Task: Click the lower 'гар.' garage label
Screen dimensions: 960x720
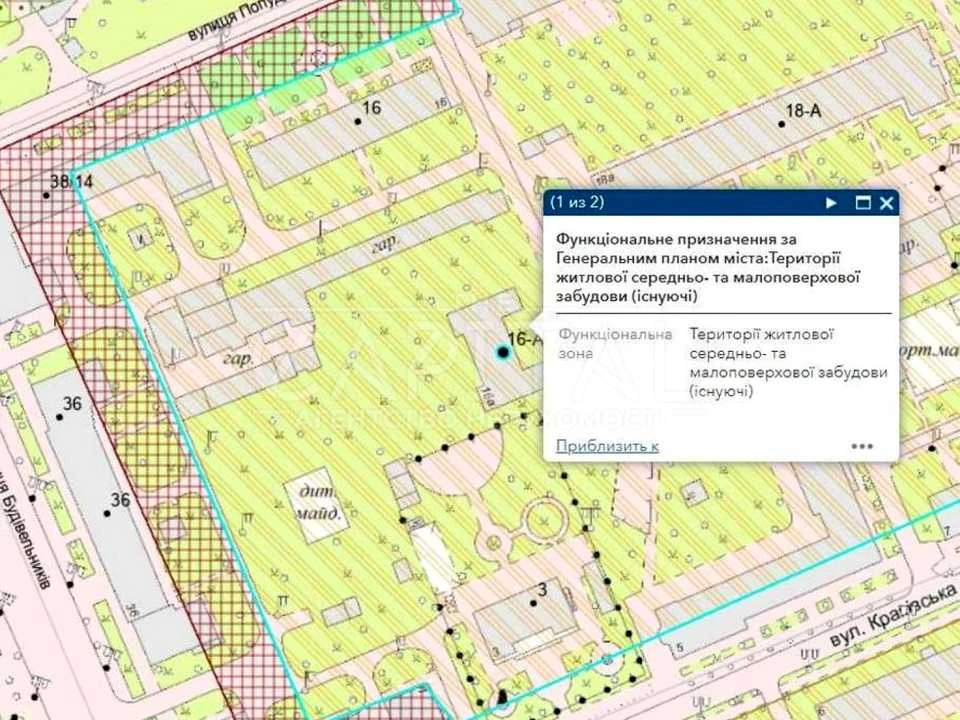Action: click(x=238, y=358)
